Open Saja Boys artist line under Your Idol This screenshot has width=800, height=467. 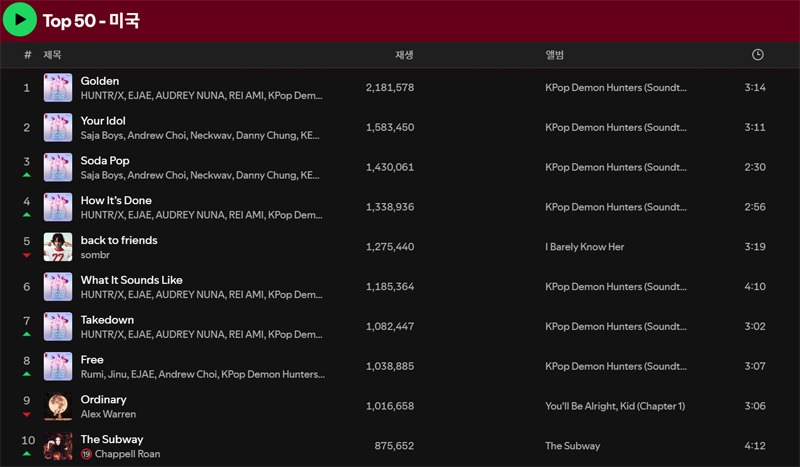click(200, 135)
